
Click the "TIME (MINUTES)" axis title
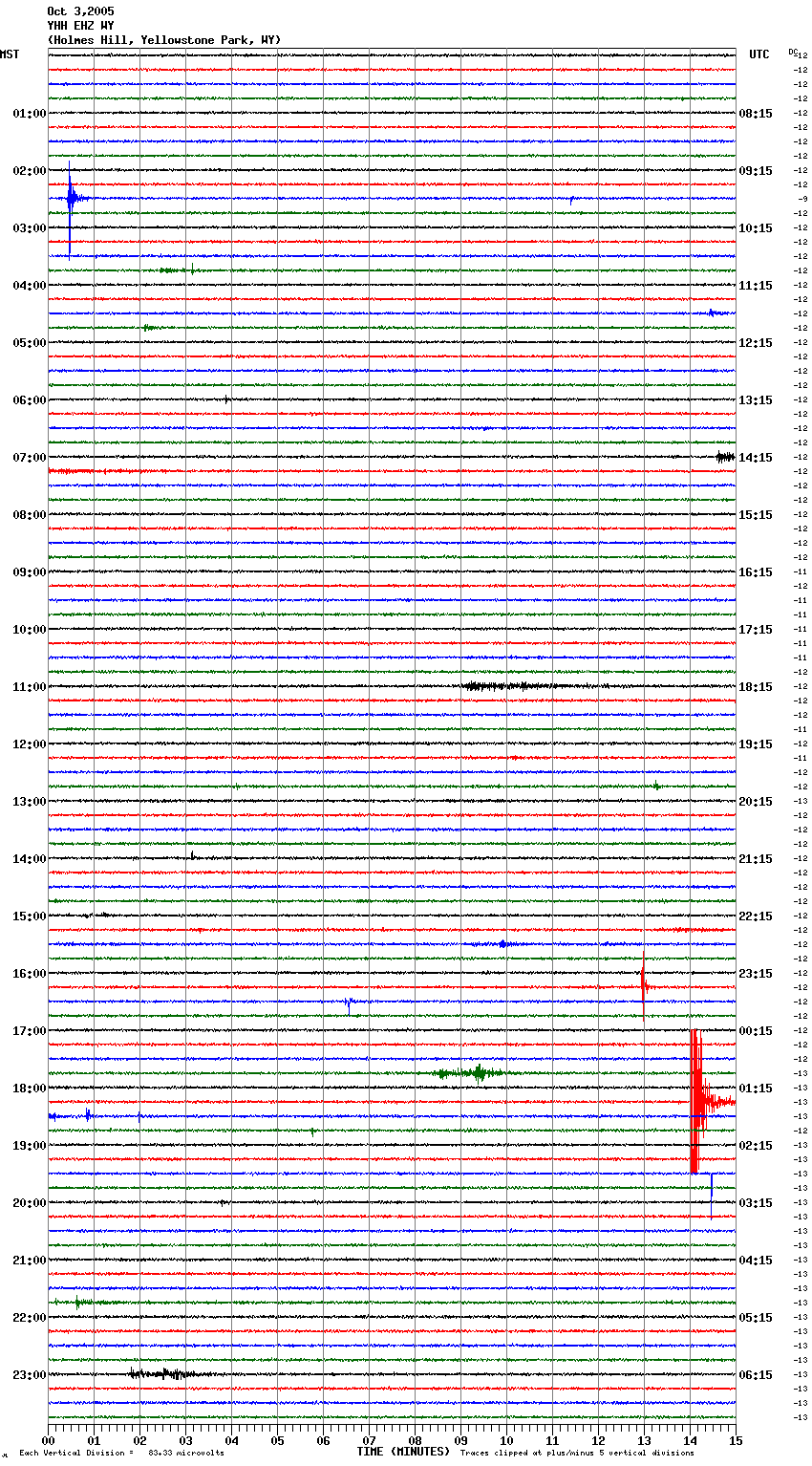tap(403, 1452)
